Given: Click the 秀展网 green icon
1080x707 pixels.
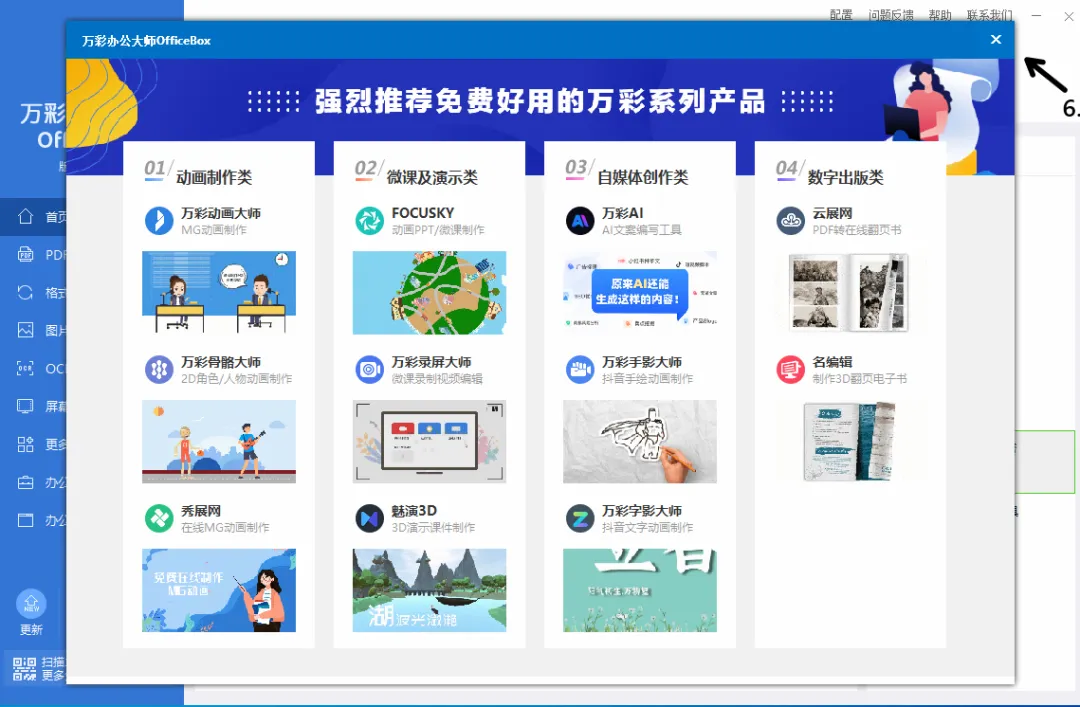Looking at the screenshot, I should [159, 518].
